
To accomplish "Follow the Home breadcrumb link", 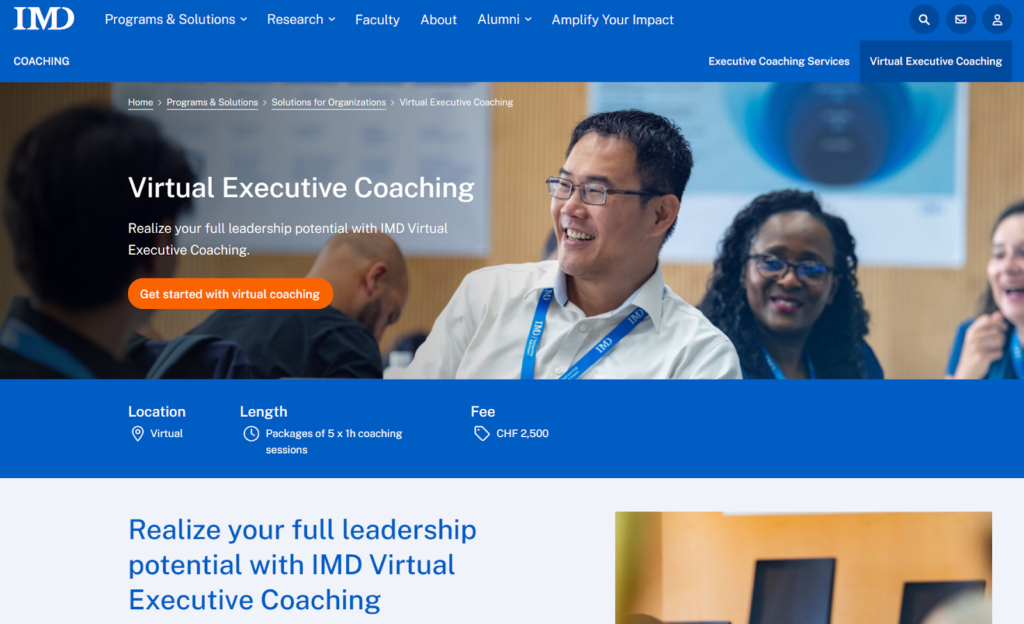I will coord(140,102).
